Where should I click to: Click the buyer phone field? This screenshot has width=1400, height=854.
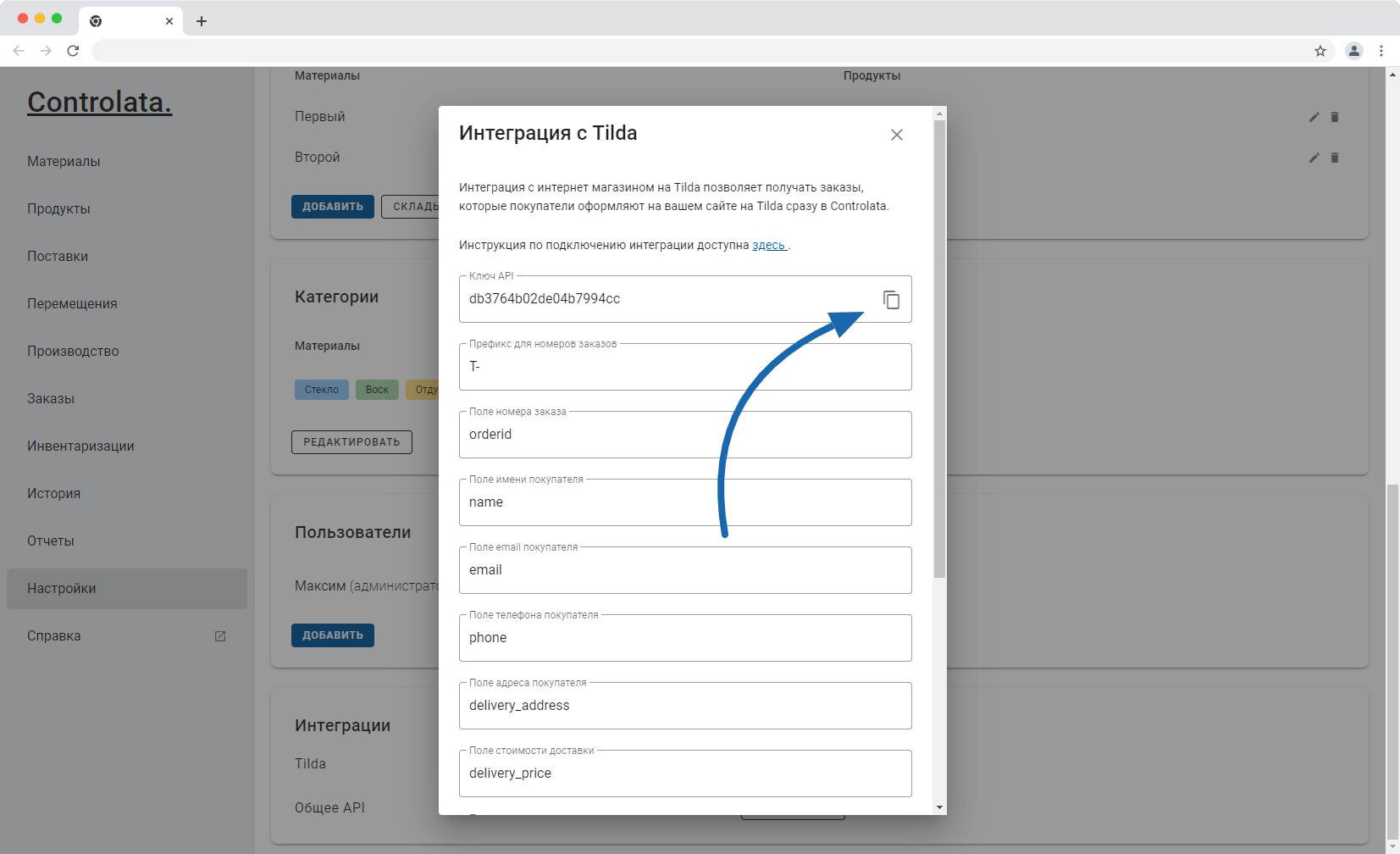(685, 638)
